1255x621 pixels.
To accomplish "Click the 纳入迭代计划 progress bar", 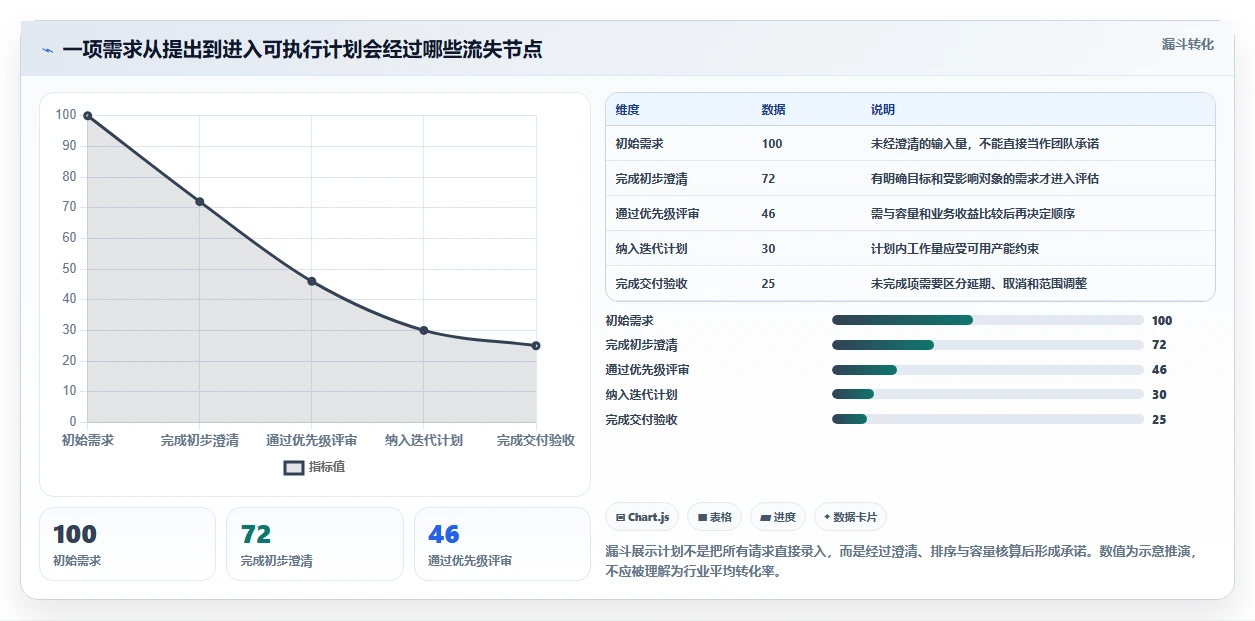I will [988, 395].
